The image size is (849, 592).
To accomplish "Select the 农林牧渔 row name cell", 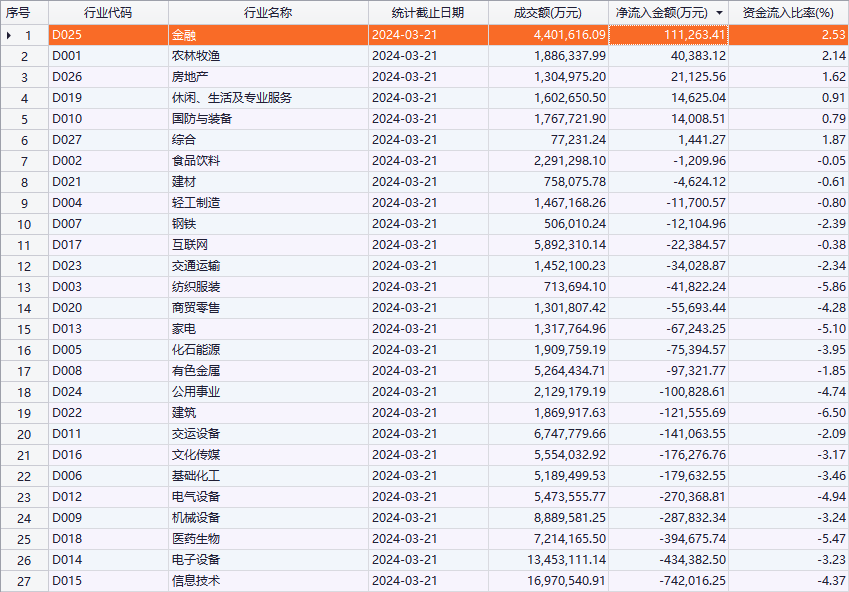I will click(x=196, y=56).
